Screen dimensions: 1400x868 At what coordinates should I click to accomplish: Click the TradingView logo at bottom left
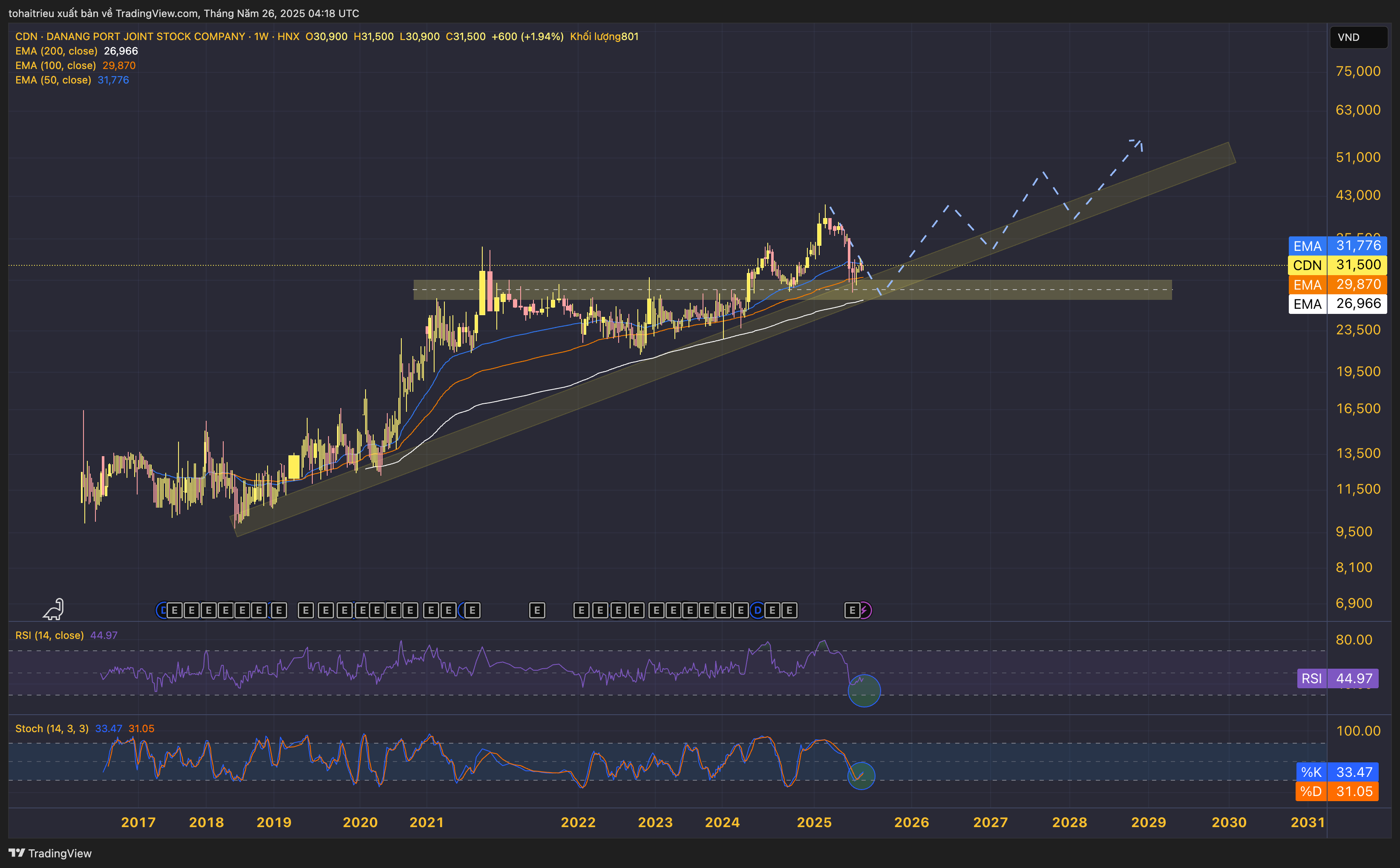[50, 853]
